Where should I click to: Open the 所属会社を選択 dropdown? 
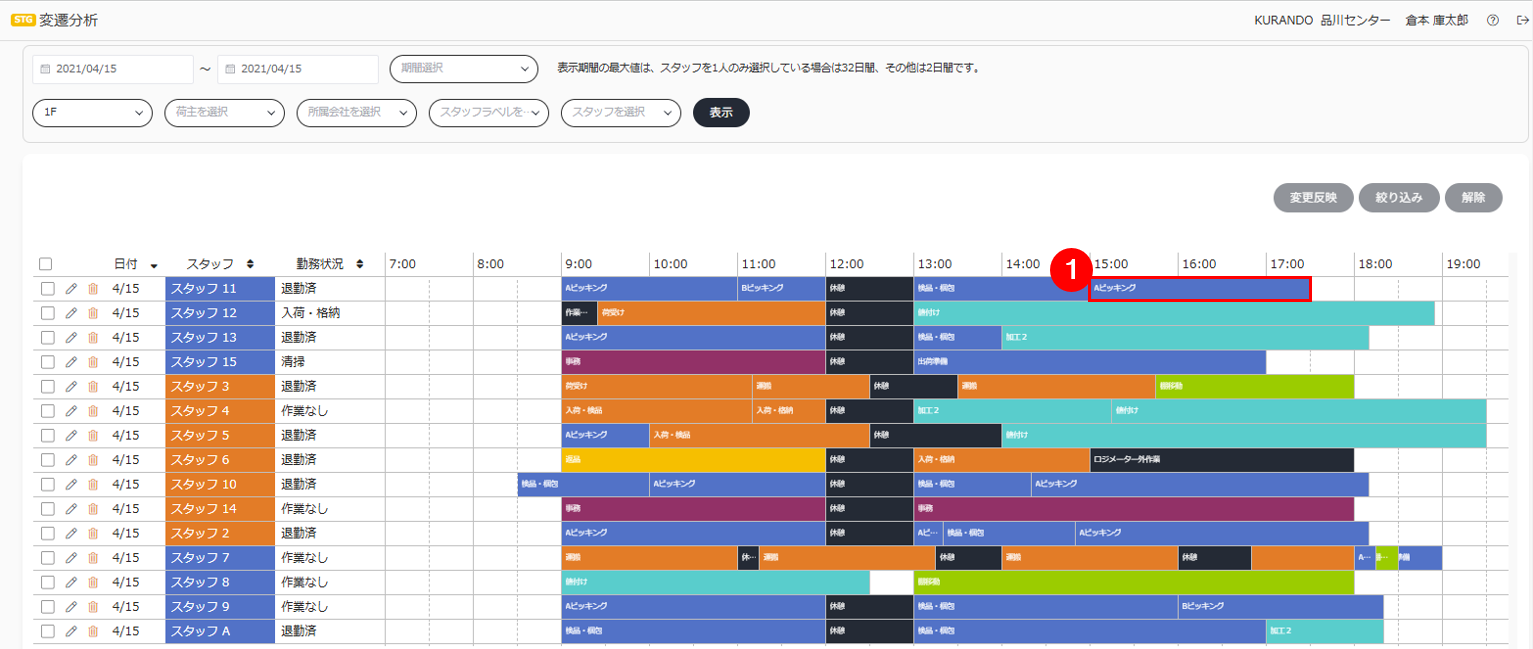pyautogui.click(x=356, y=113)
